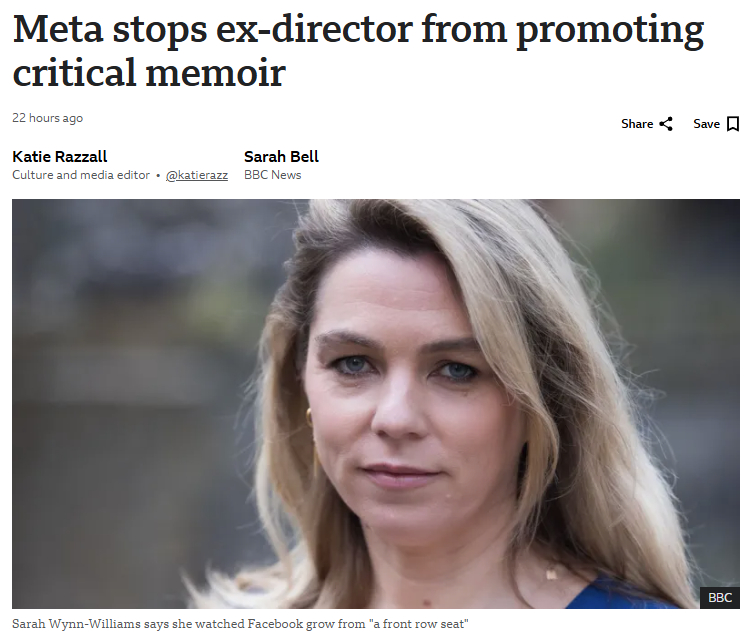Click the 'Culture and media editor' subtitle
756x639 pixels.
81,175
